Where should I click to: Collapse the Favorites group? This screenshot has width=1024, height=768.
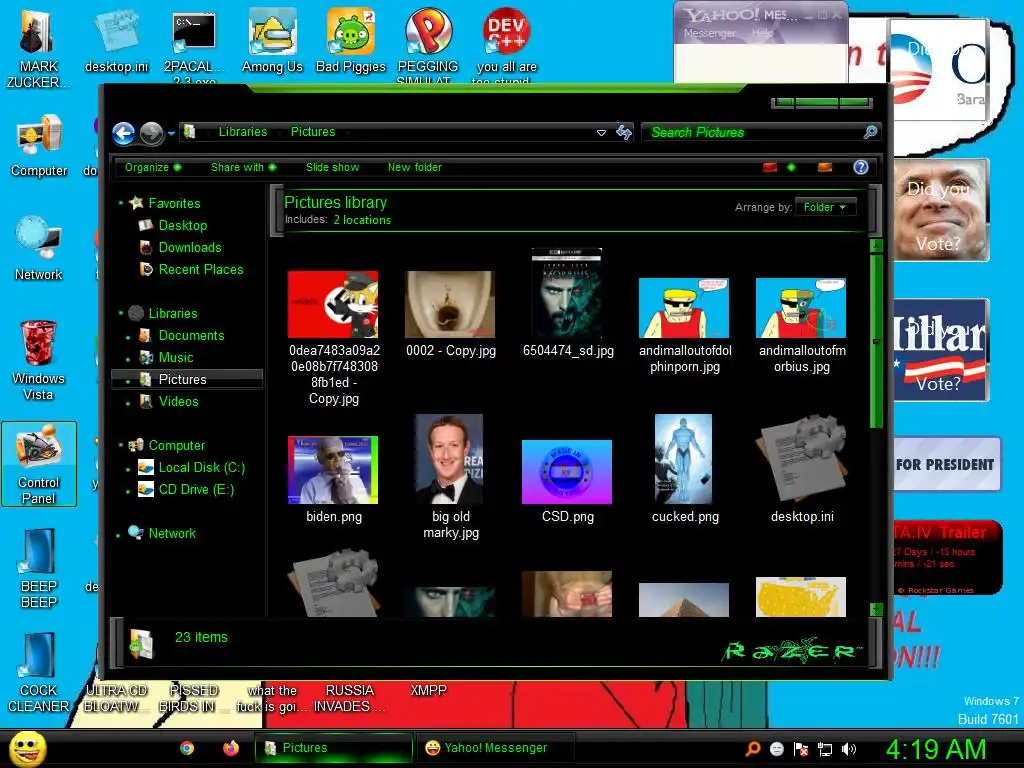(121, 203)
